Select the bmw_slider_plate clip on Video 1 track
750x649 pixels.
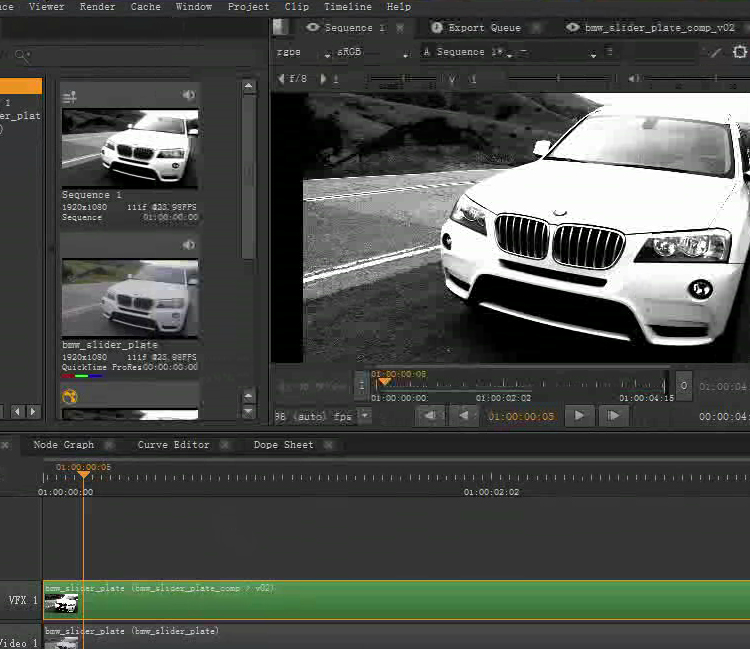tap(397, 637)
